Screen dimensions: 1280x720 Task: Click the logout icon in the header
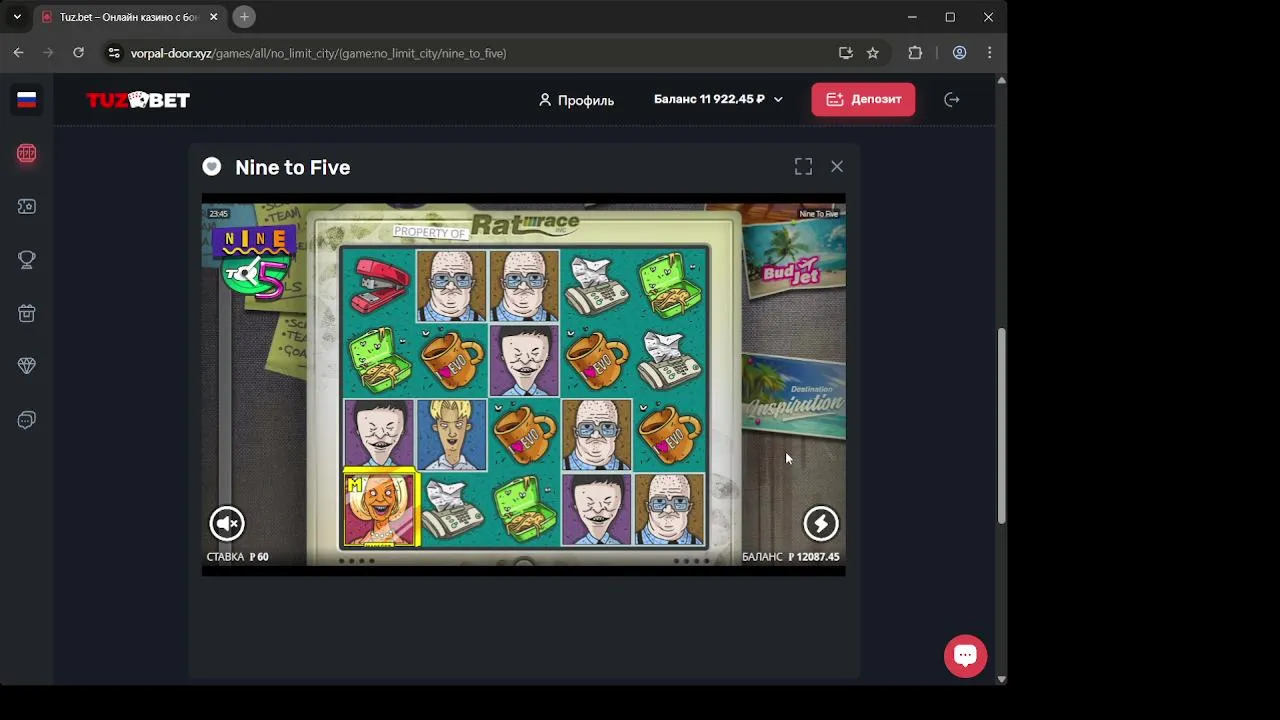pyautogui.click(x=952, y=99)
